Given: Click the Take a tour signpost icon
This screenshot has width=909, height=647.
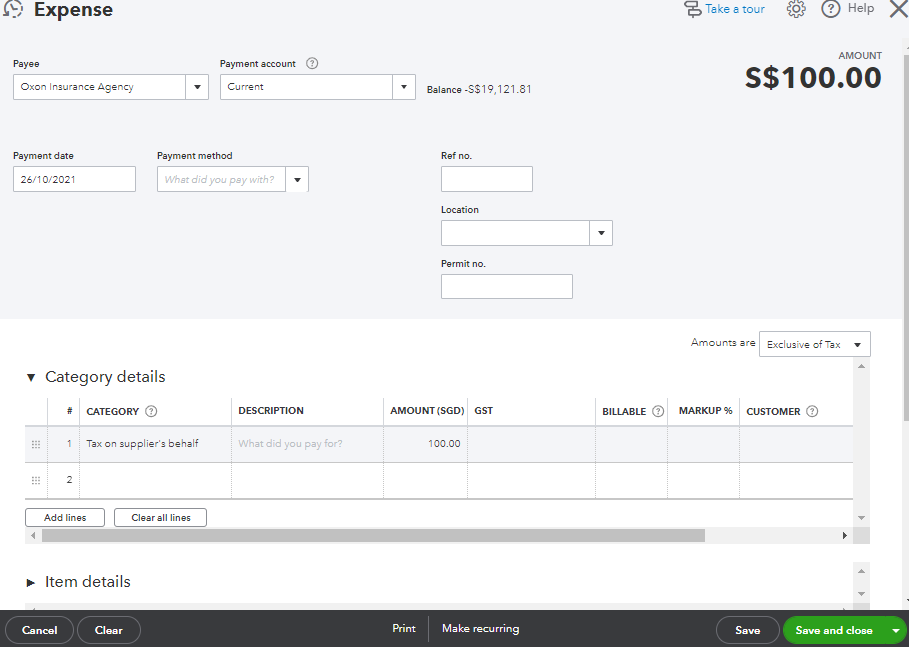Looking at the screenshot, I should [692, 8].
